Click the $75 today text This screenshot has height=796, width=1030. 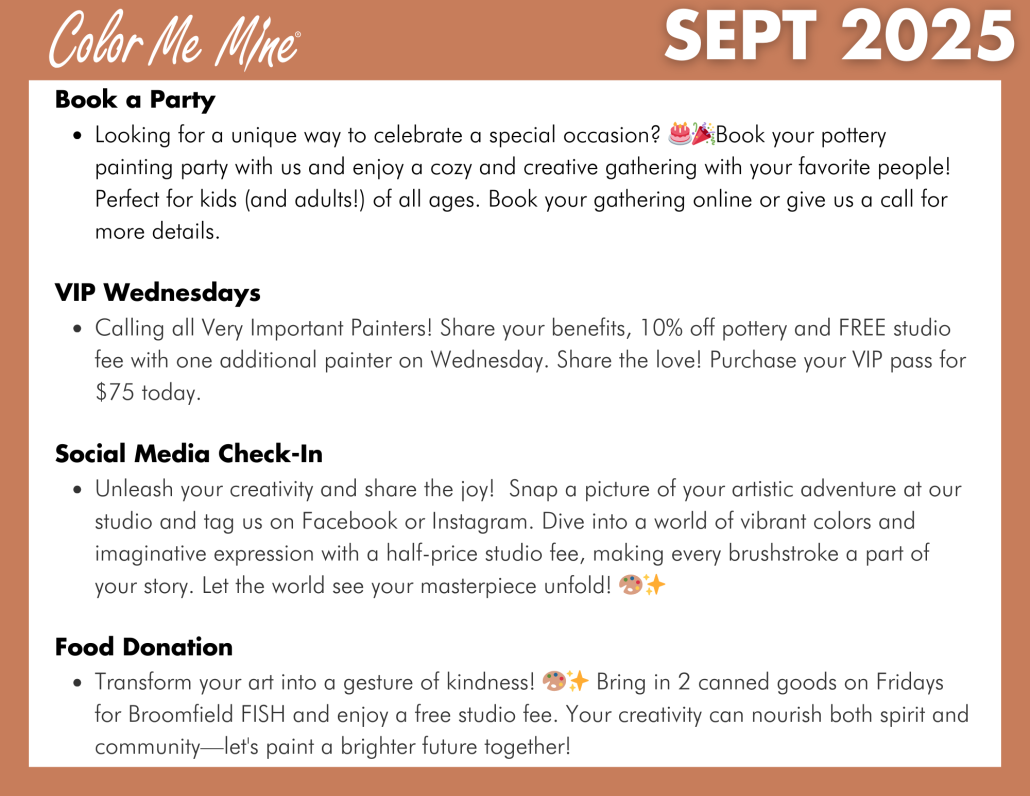point(148,392)
